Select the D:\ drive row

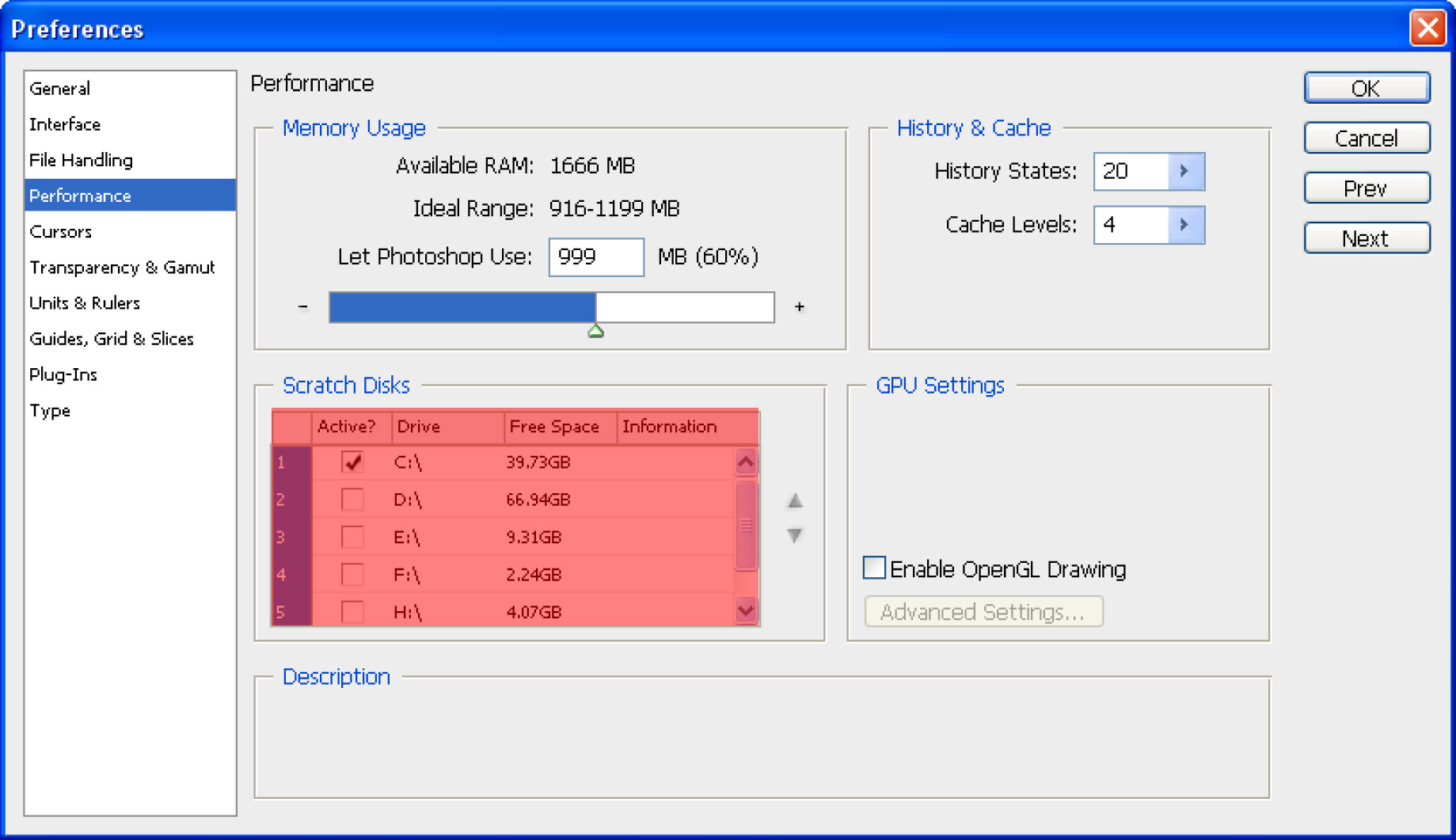click(504, 500)
